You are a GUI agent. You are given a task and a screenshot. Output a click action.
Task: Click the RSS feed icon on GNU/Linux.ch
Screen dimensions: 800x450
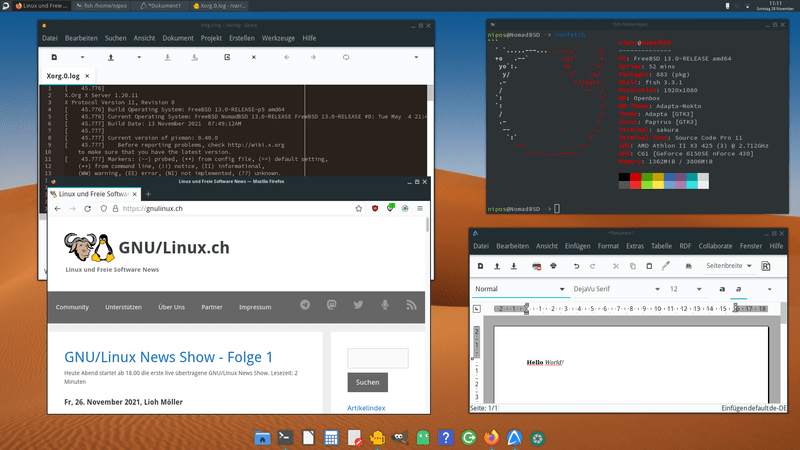[x=411, y=305]
